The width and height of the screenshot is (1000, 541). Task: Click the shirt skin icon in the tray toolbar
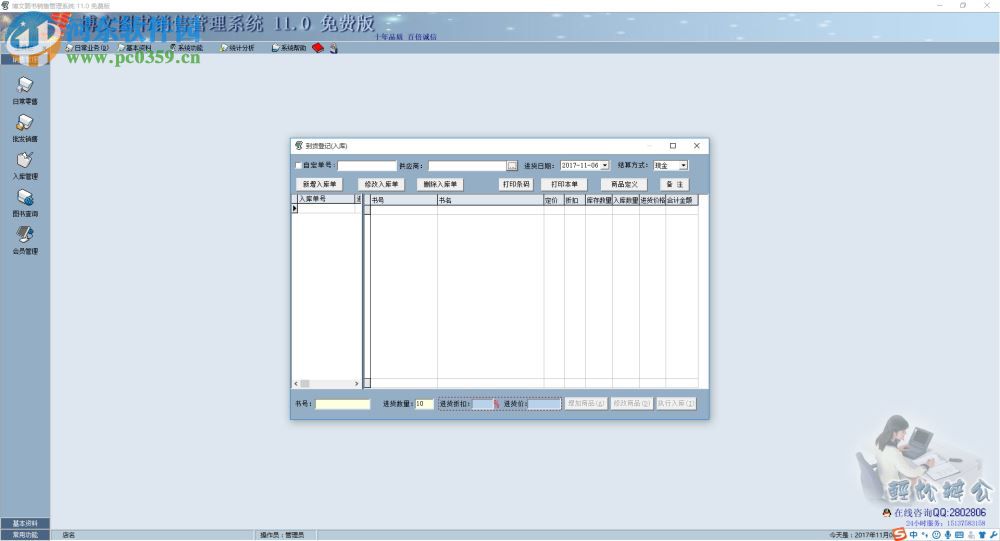(982, 535)
